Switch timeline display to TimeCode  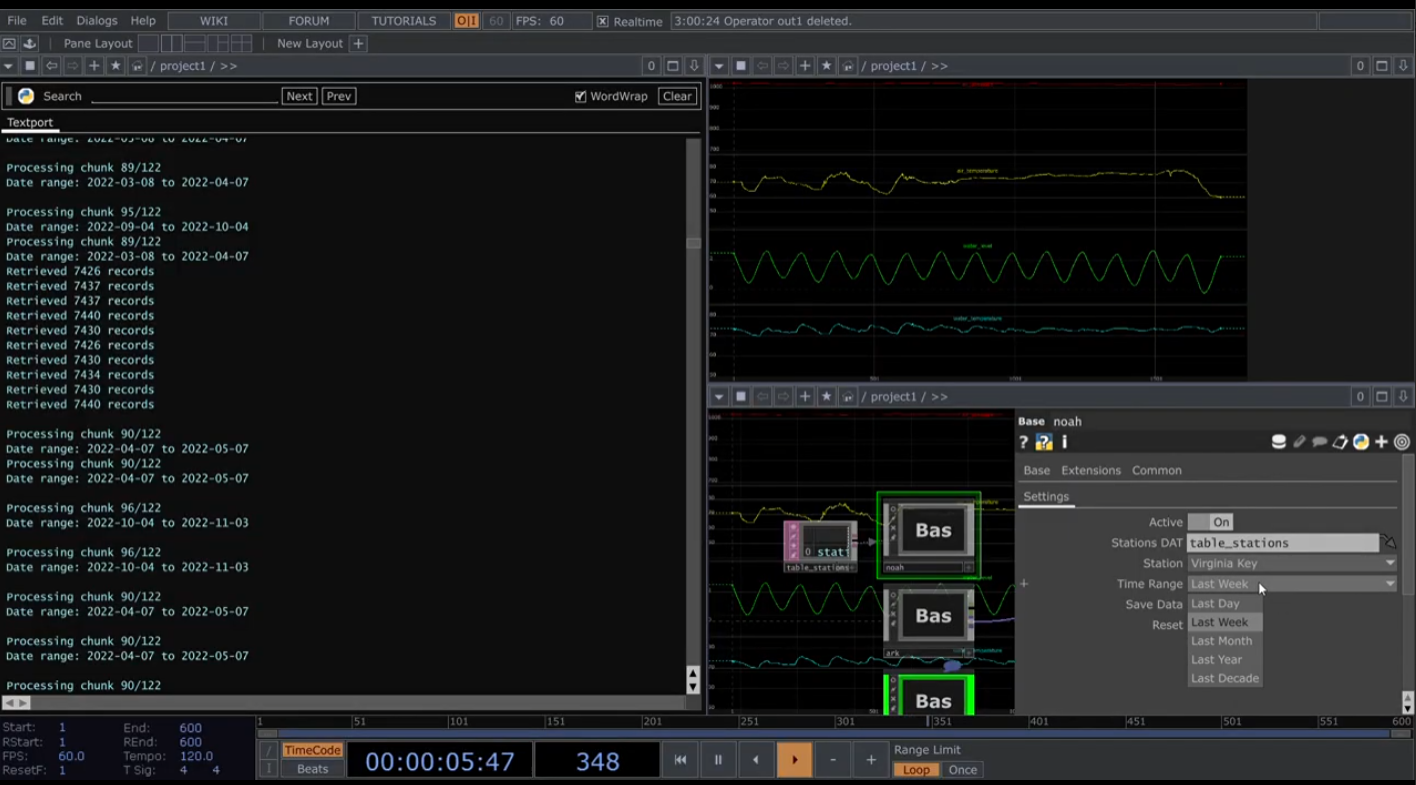click(x=312, y=750)
